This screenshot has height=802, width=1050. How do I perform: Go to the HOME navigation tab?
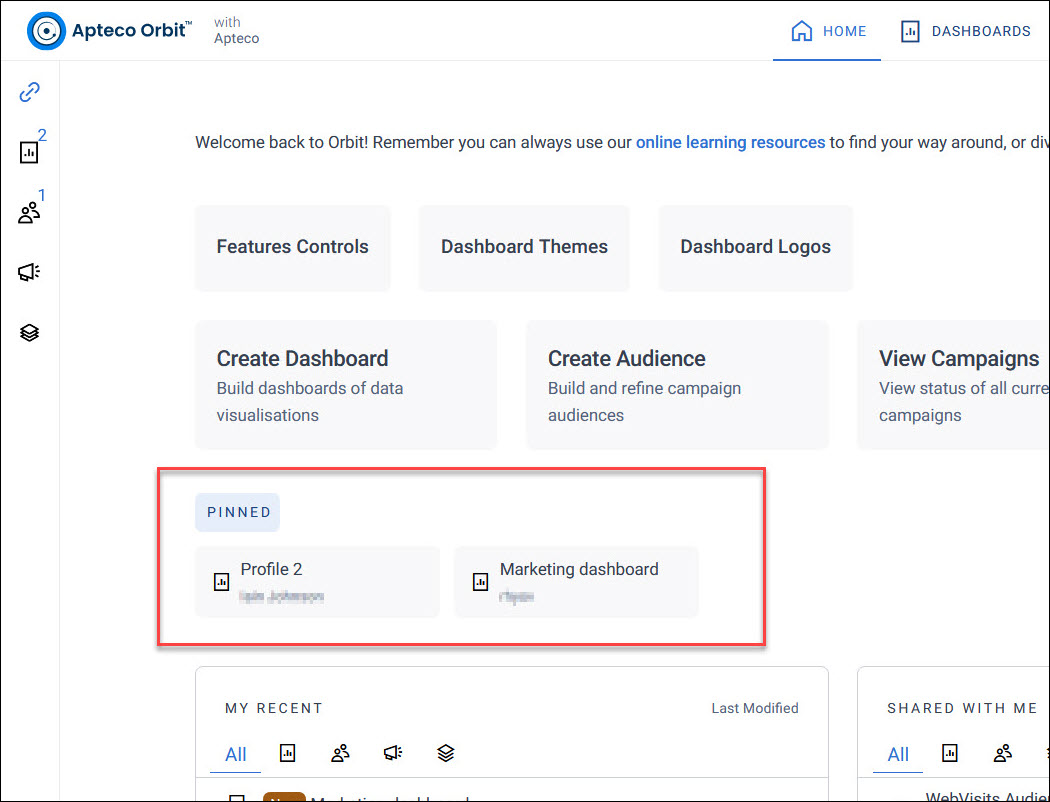click(828, 31)
